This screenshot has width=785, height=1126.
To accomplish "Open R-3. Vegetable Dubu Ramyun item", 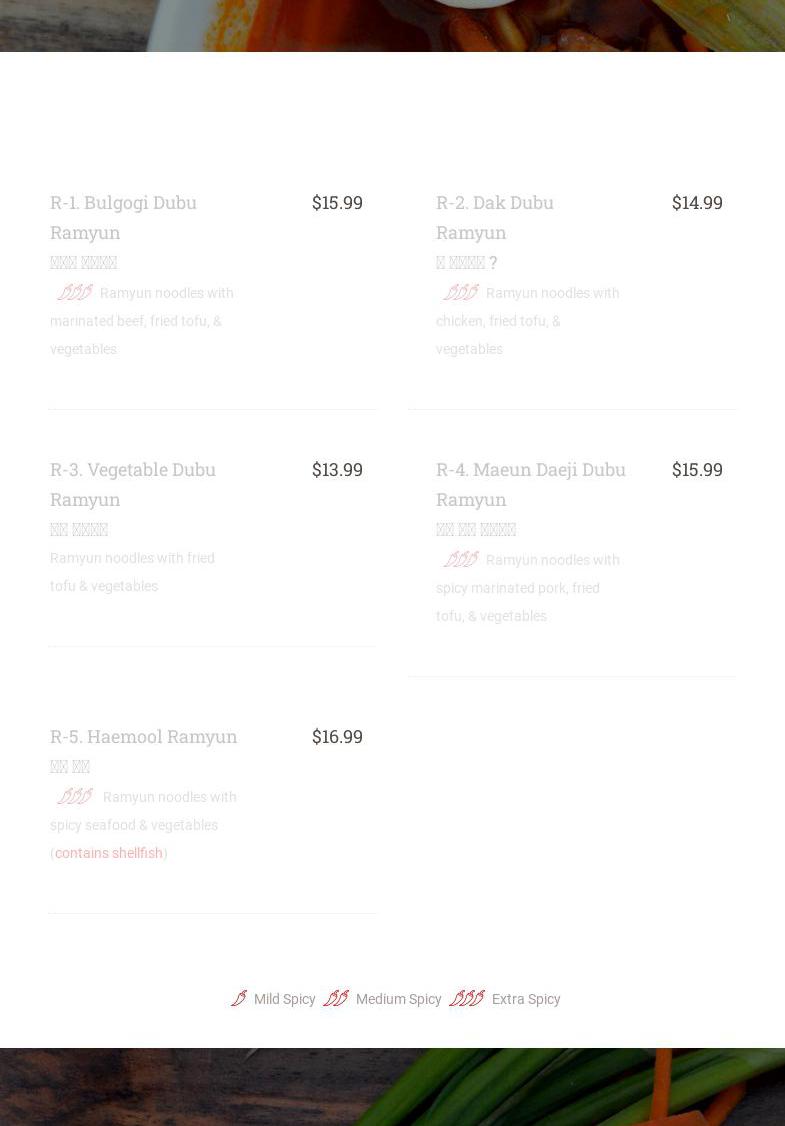I will click(x=132, y=484).
